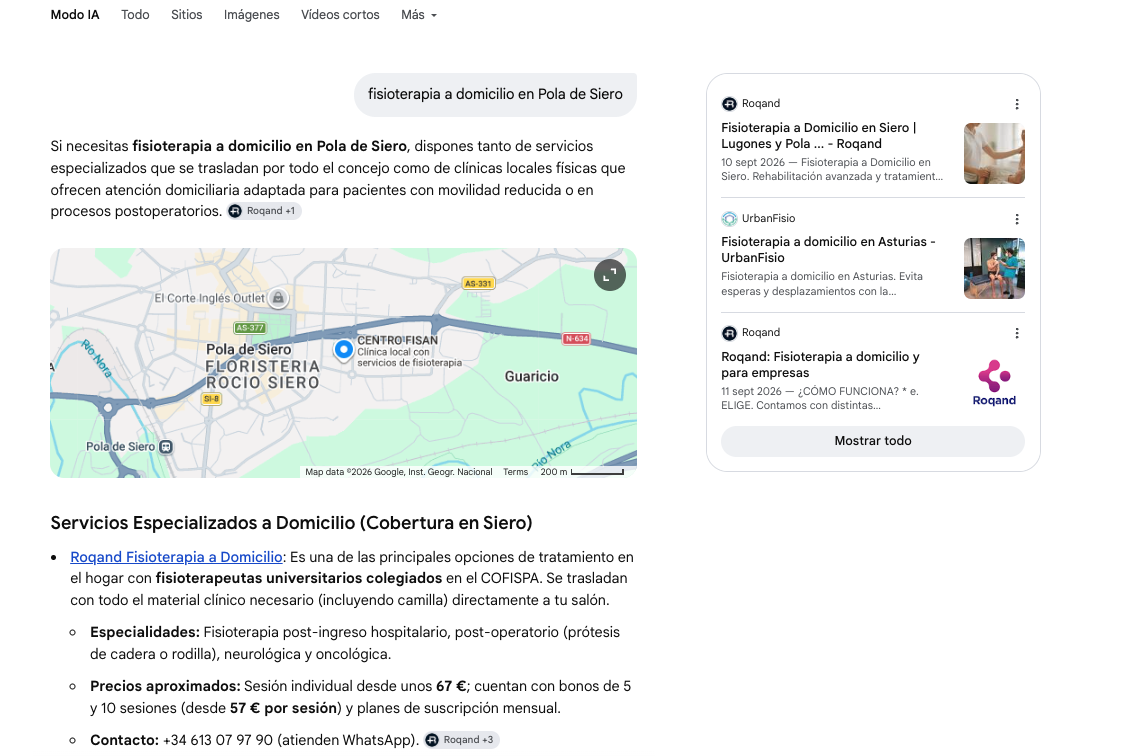Viewport: 1145px width, 756px height.
Task: Open the Vídeos cortos tab
Action: 340,15
